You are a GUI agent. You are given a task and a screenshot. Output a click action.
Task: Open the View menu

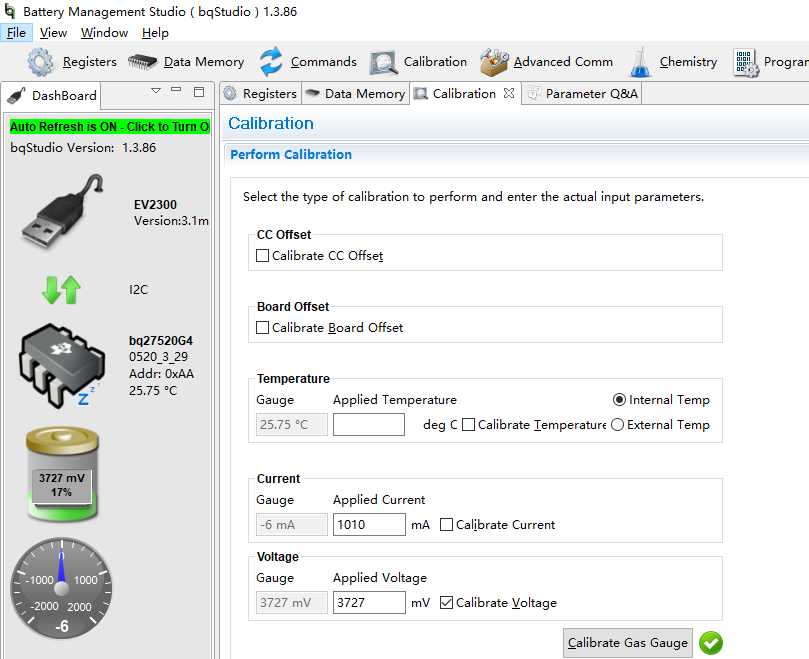[53, 33]
